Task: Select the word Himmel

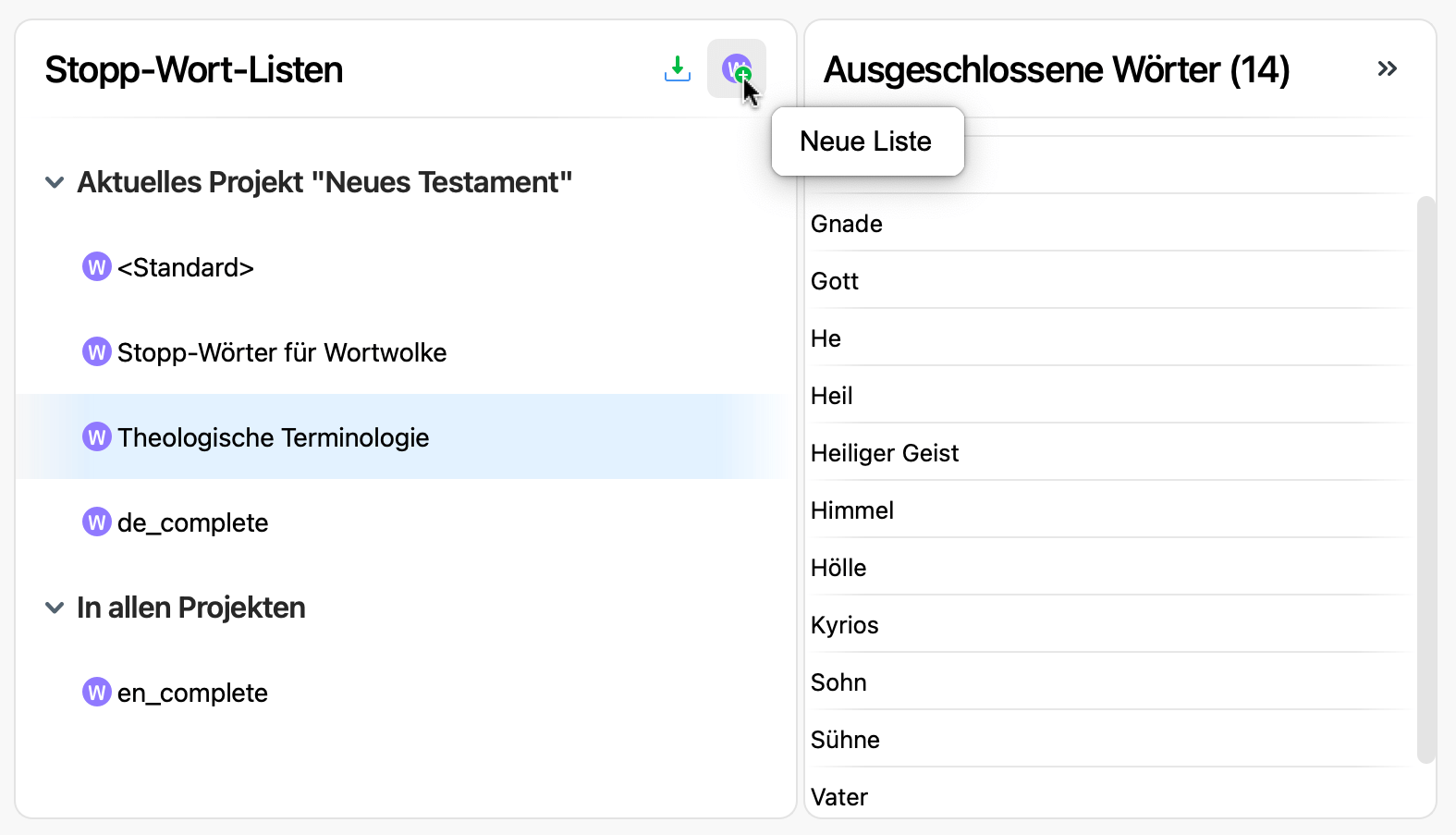Action: (x=1109, y=510)
